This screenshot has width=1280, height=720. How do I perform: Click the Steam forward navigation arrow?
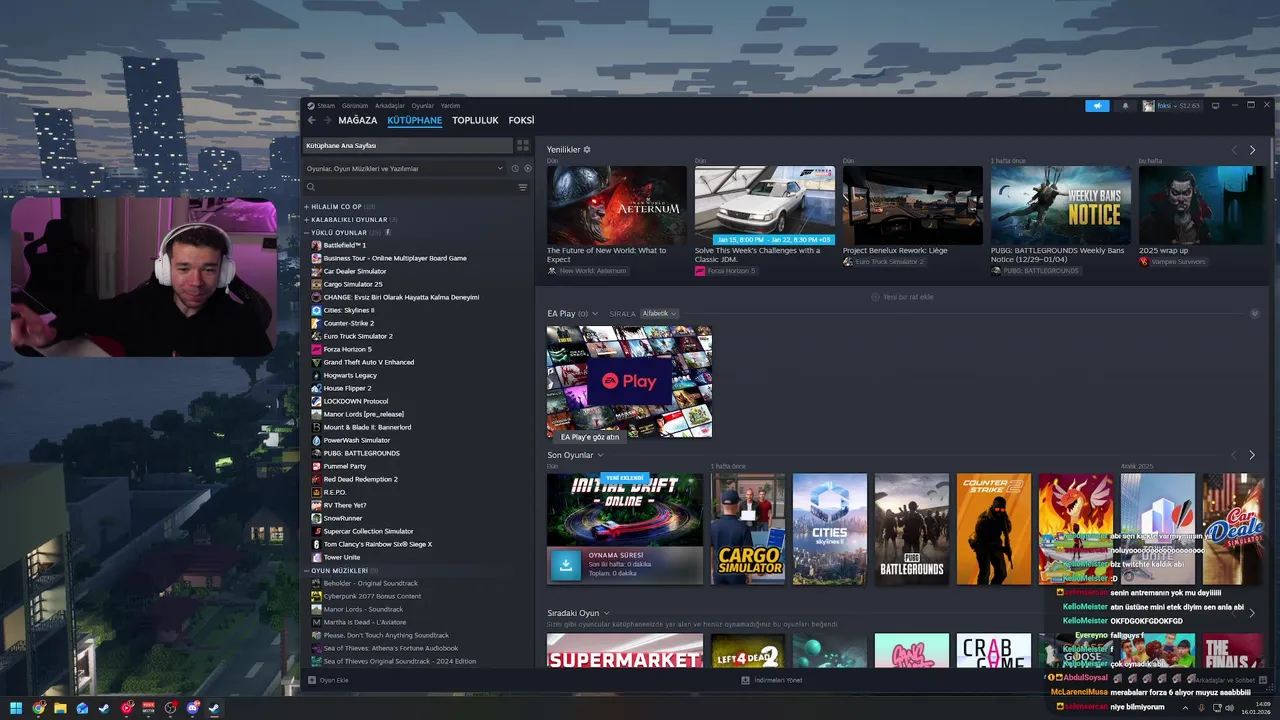tap(326, 120)
